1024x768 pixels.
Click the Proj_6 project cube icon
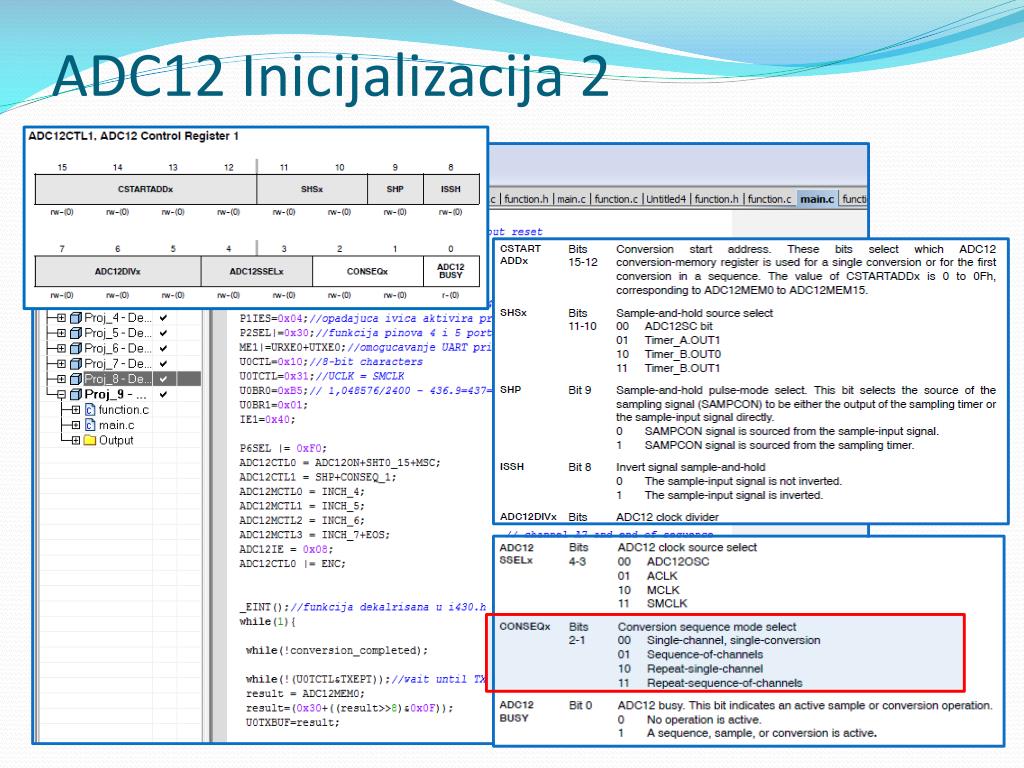(76, 348)
